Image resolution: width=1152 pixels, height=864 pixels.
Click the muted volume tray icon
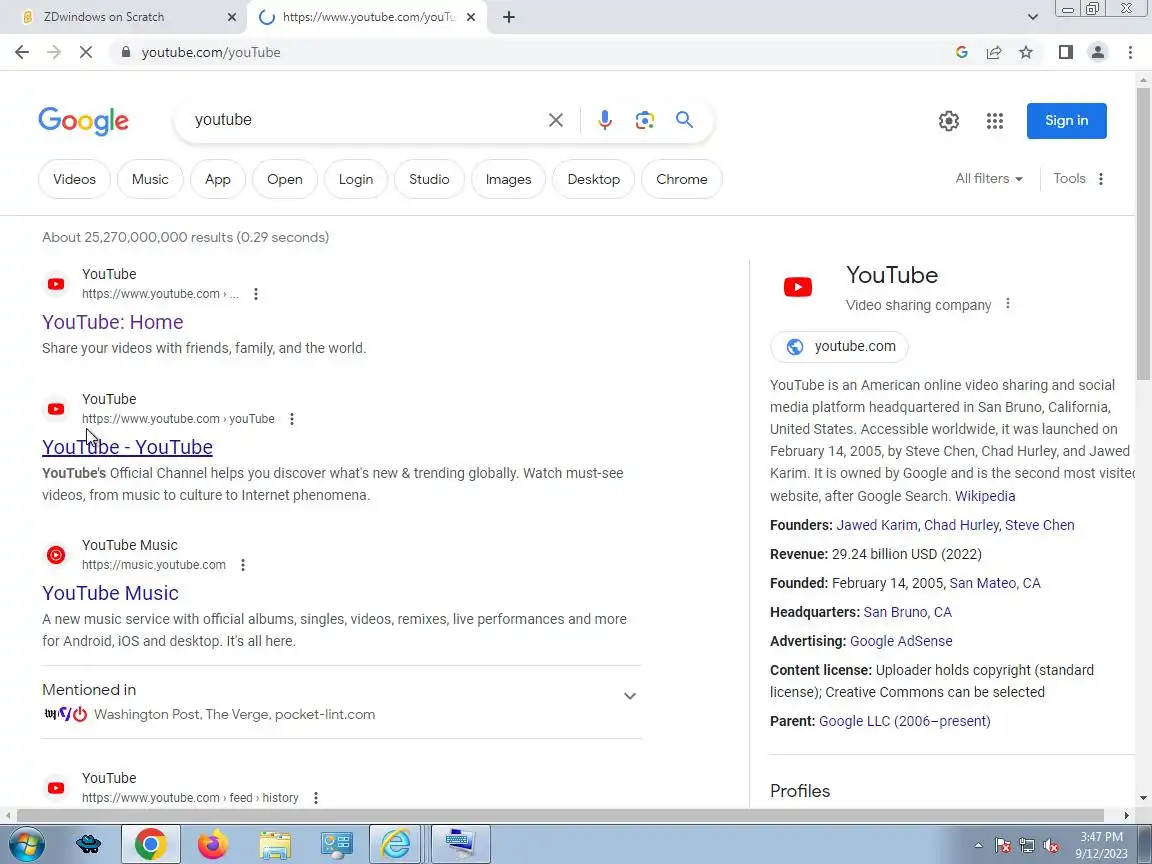[1051, 846]
